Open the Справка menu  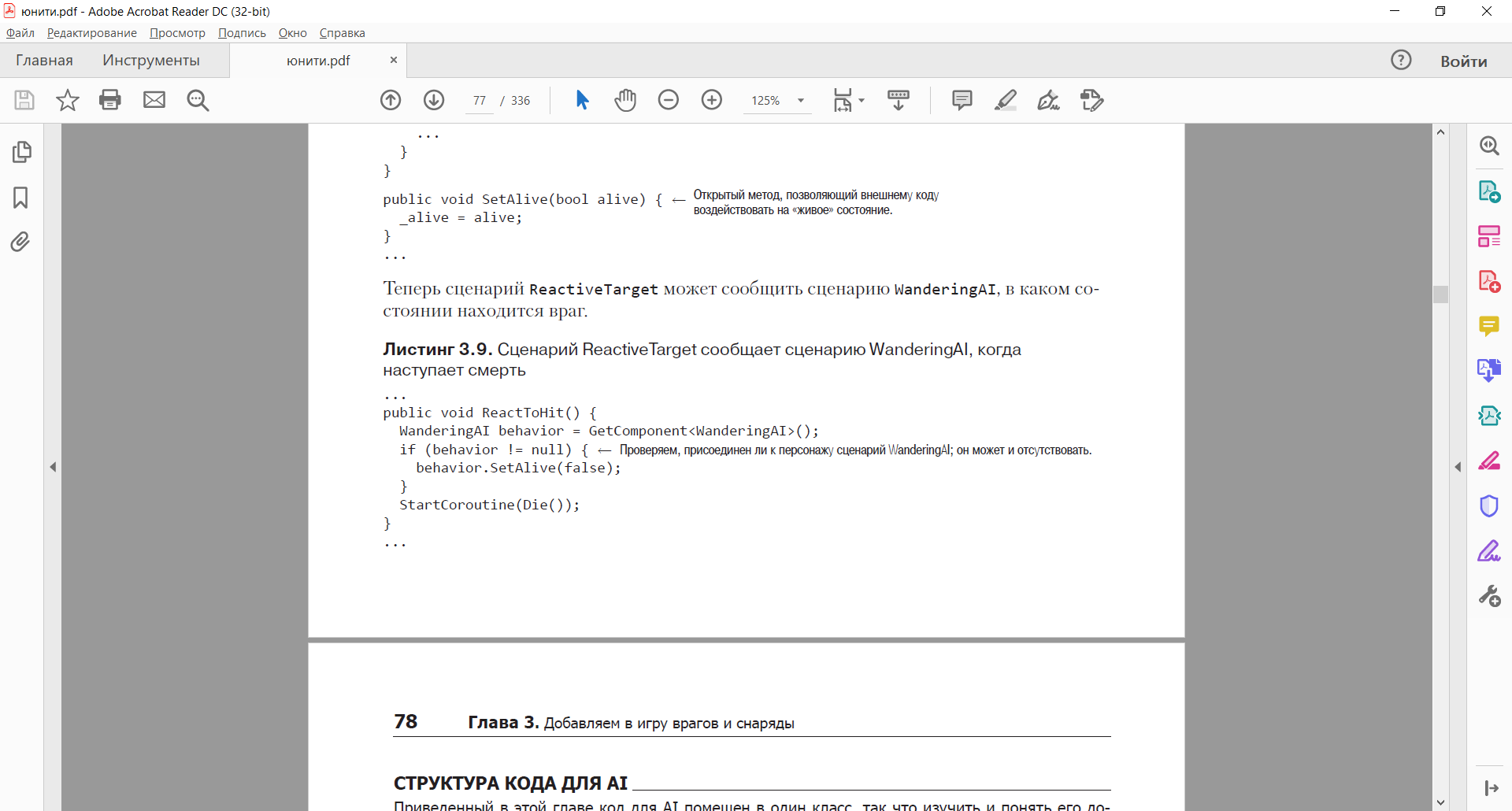click(342, 33)
